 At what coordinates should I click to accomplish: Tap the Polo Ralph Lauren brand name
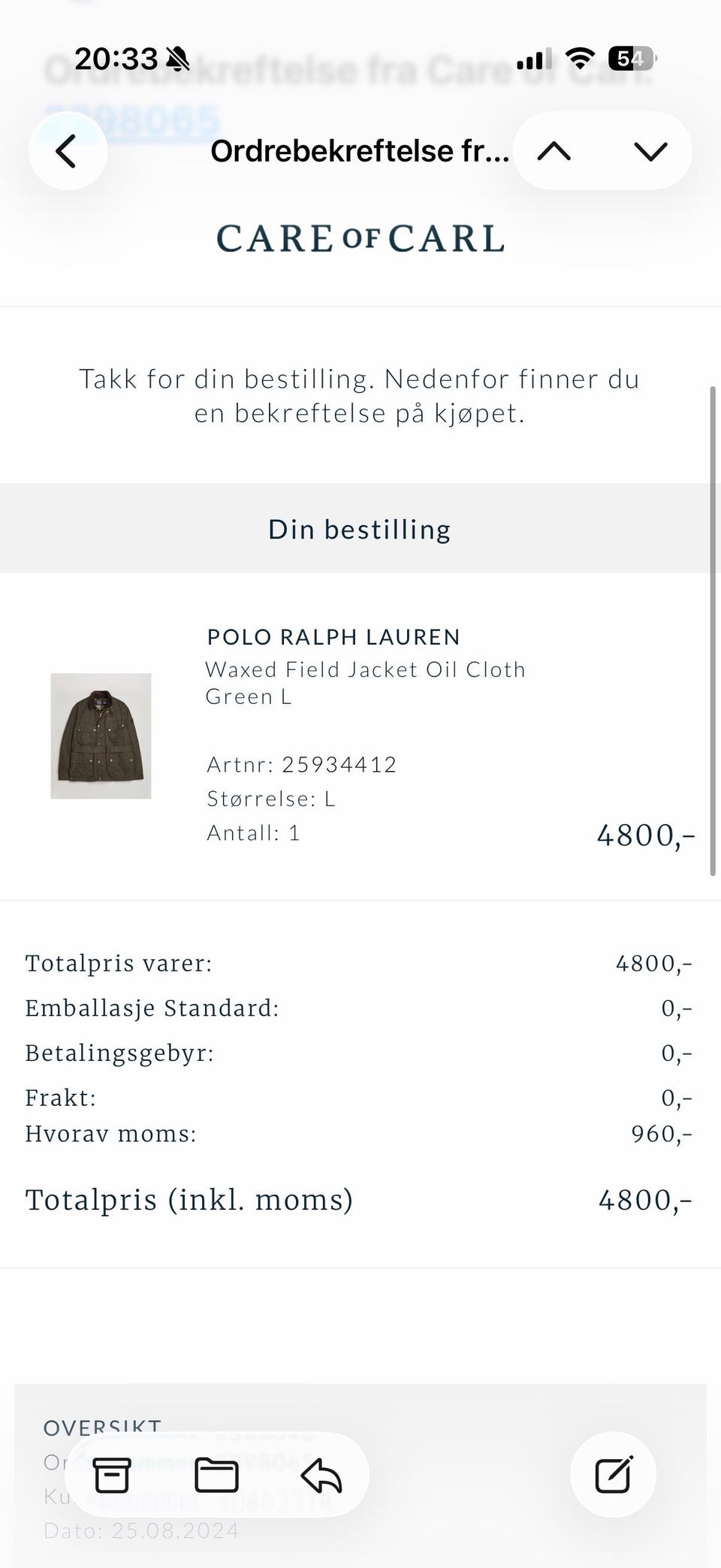point(333,637)
